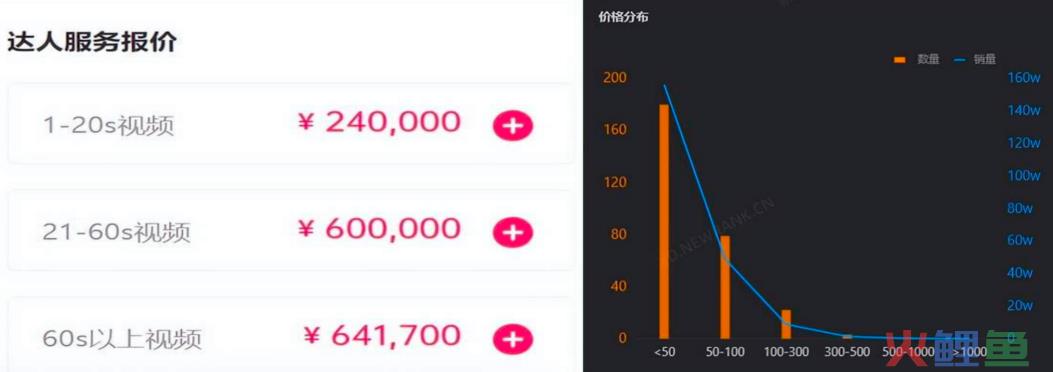Click the 达人服务报价 heading
Image resolution: width=1053 pixels, height=372 pixels.
[x=92, y=42]
